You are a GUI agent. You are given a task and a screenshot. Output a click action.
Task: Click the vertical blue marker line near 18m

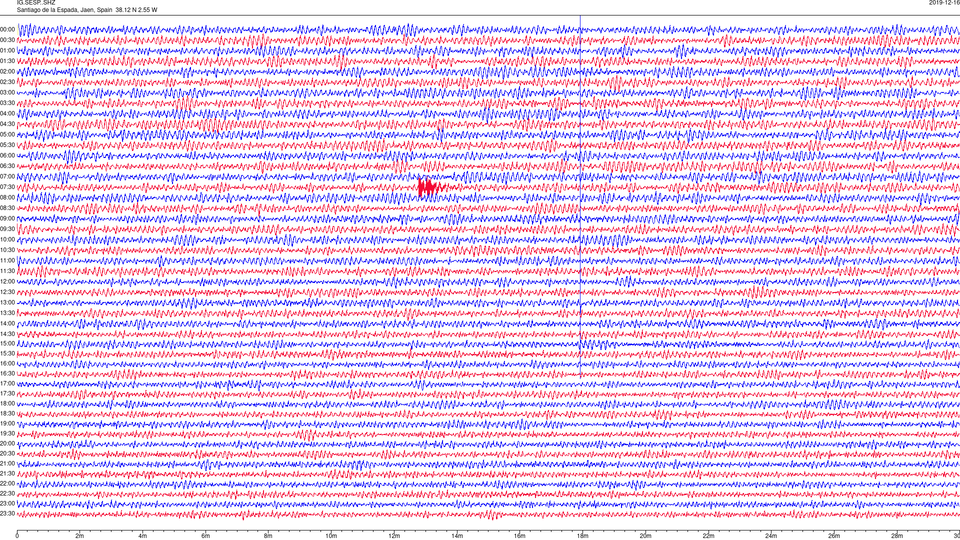[x=580, y=196]
